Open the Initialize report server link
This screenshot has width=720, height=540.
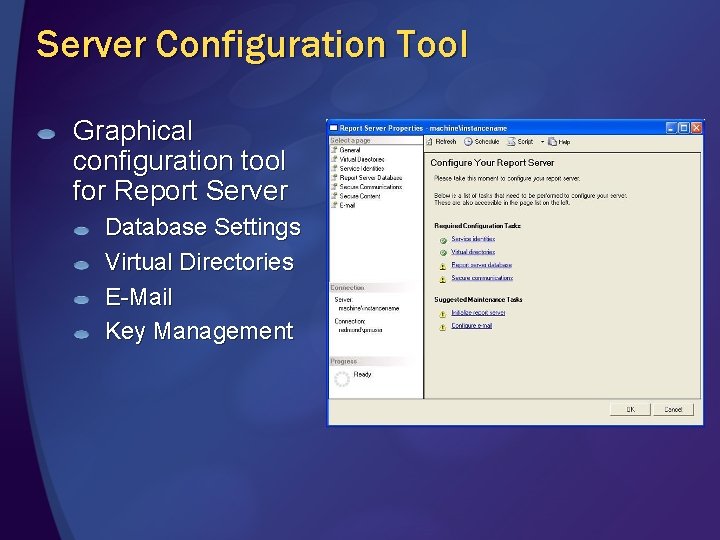[x=478, y=312]
